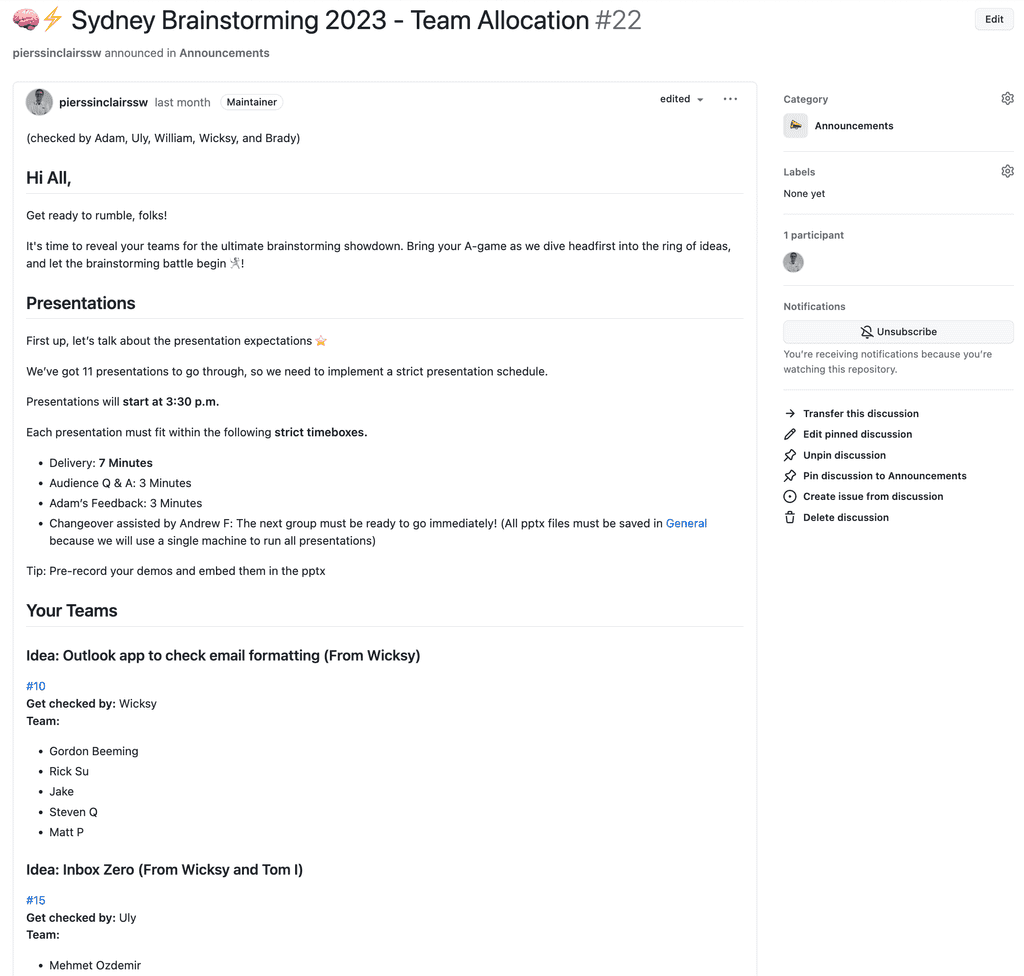Click the Delete discussion trash icon
The image size is (1024, 976).
(x=789, y=517)
